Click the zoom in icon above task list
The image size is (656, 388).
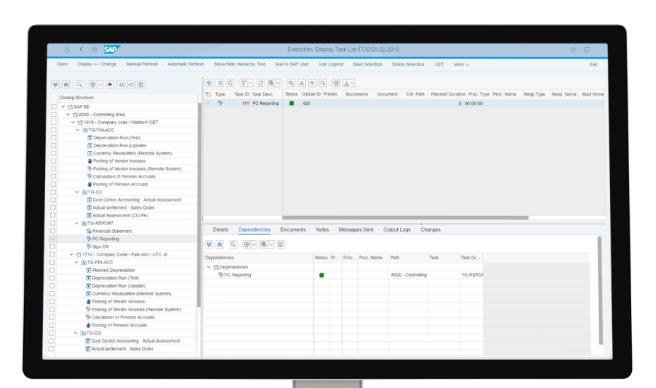291,83
